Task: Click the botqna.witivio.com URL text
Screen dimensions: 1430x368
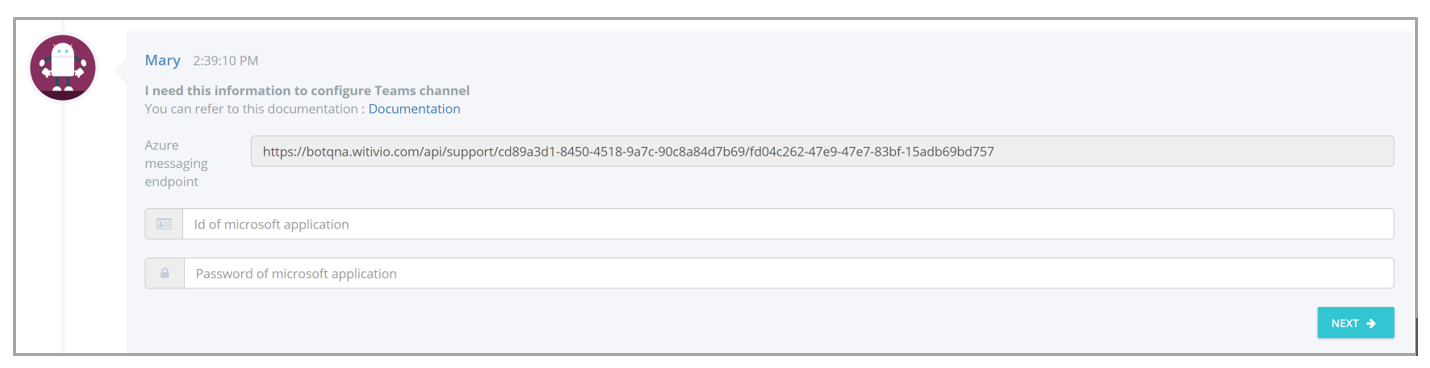Action: pos(628,152)
